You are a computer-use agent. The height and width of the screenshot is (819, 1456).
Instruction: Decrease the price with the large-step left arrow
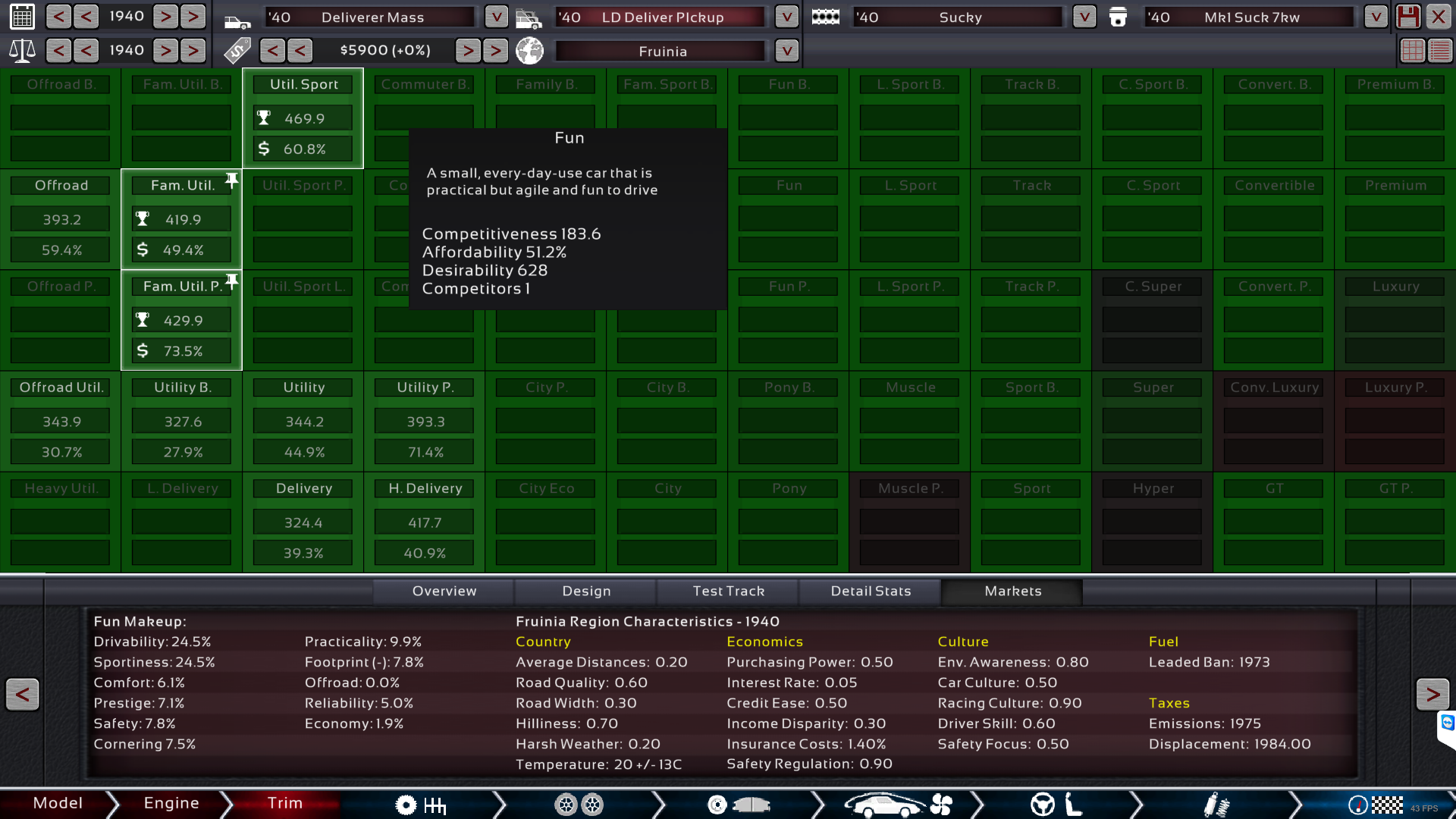(x=272, y=51)
